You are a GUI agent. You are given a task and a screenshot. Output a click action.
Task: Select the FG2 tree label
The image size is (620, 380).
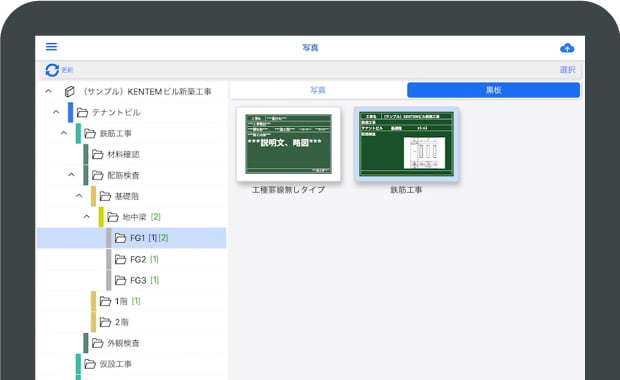coord(138,259)
